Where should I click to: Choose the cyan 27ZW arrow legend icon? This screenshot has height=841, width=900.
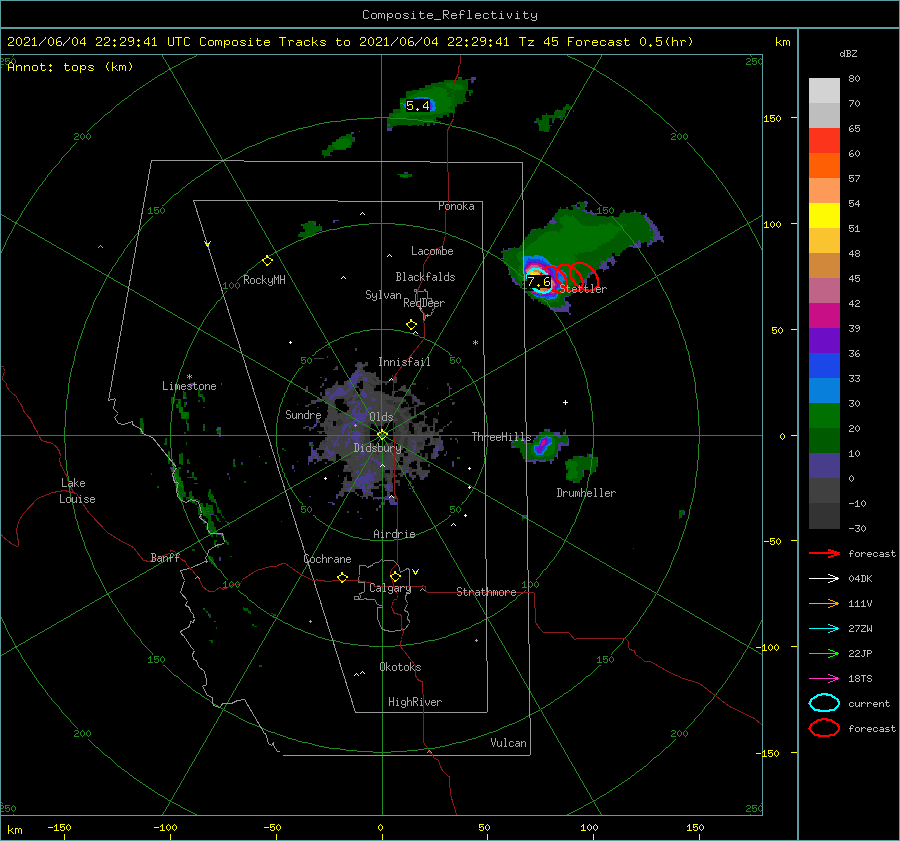click(x=824, y=629)
